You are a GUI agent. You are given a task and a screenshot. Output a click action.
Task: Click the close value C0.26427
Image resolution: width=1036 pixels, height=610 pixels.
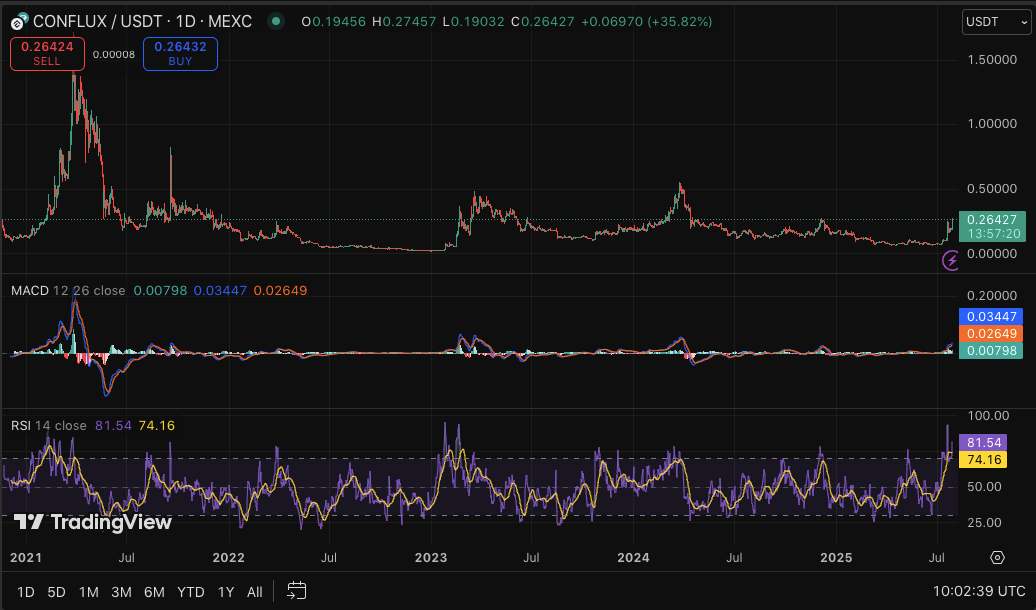(542, 22)
